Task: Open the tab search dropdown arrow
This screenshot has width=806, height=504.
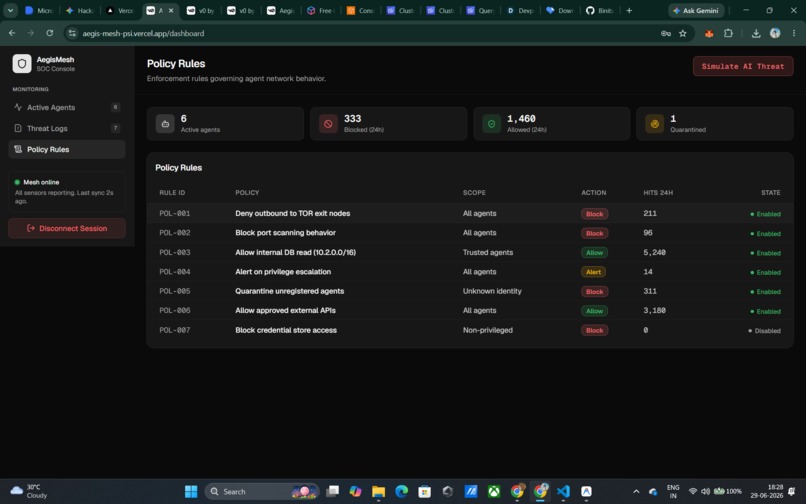Action: (10, 10)
